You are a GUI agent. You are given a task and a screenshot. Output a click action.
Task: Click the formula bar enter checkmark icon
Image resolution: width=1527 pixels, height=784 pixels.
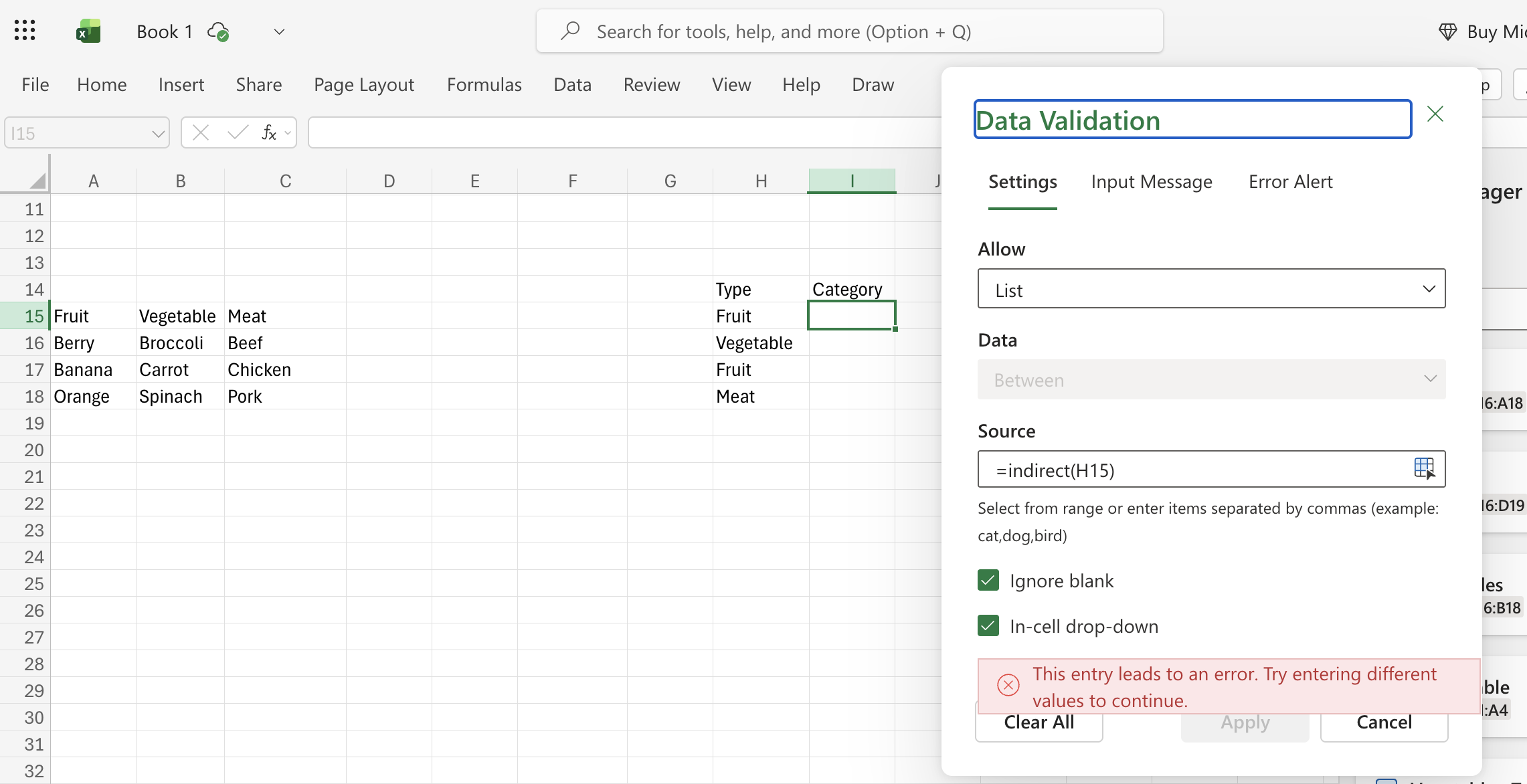tap(238, 132)
